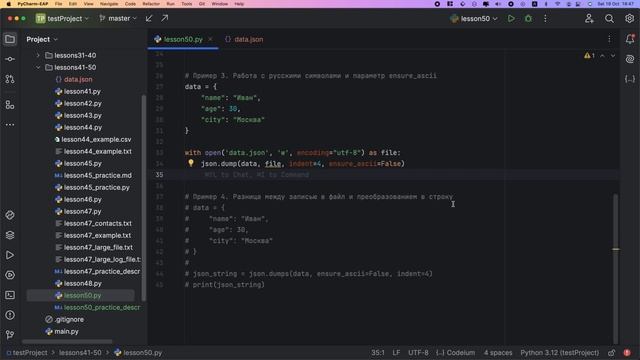The image size is (640, 360).
Task: Open the Project tool window folder icon
Action: point(10,39)
